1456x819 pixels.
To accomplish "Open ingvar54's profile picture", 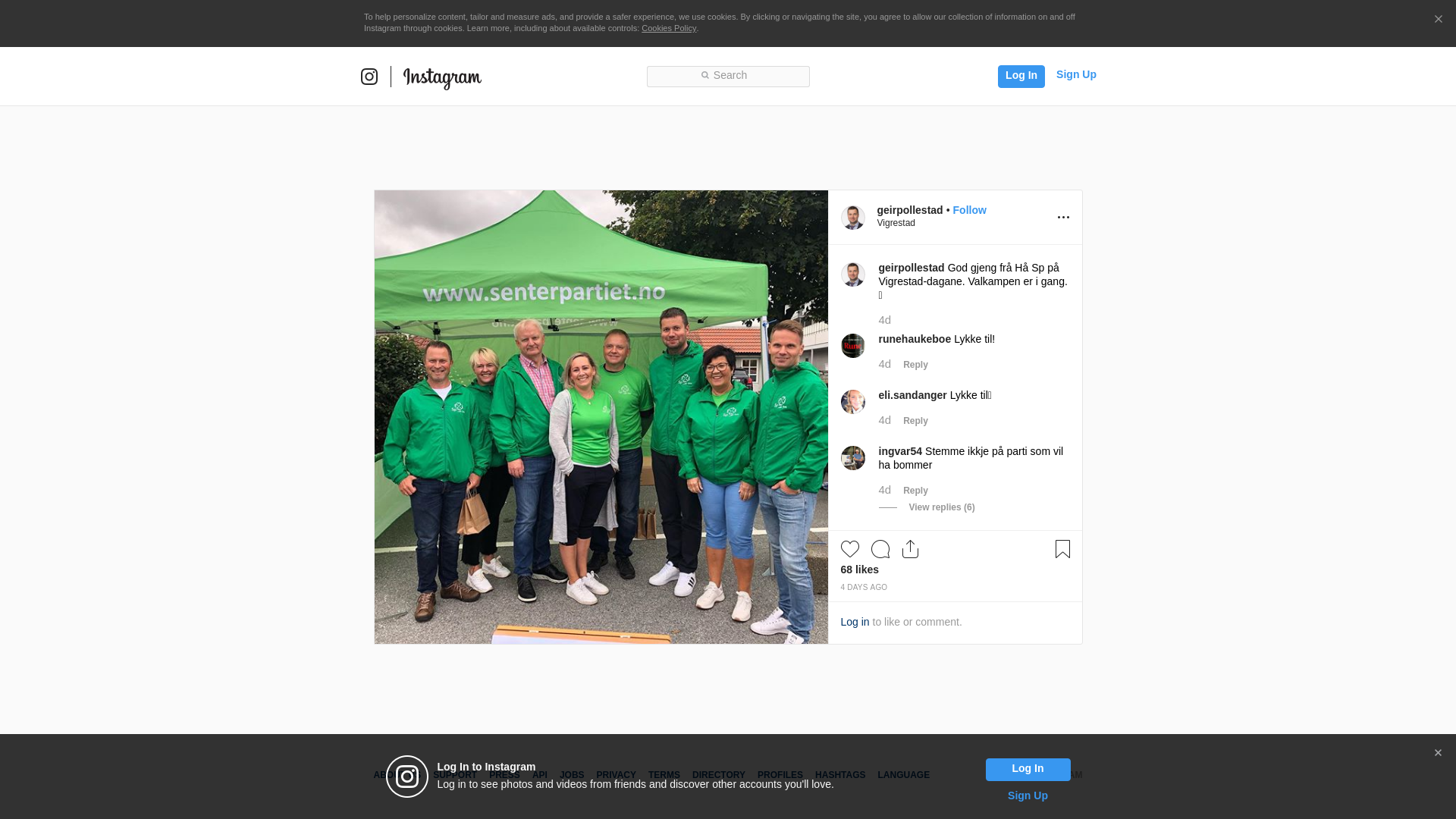I will point(853,458).
